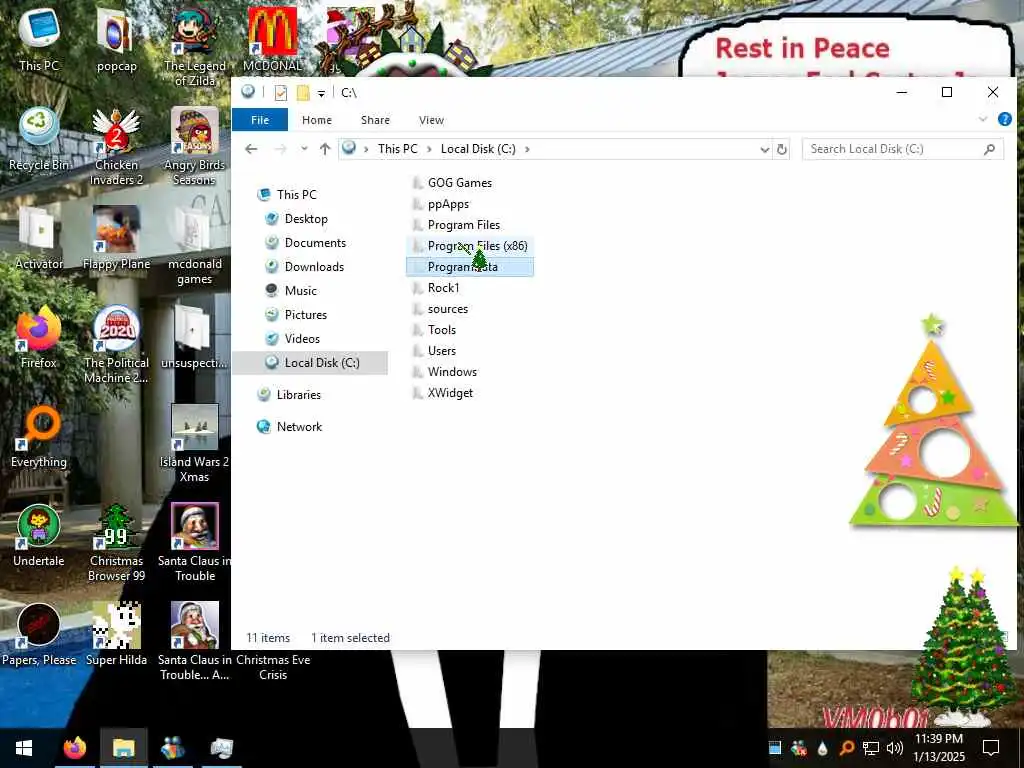Expand the Local Disk (C:) breadcrumb chevron

(527, 150)
